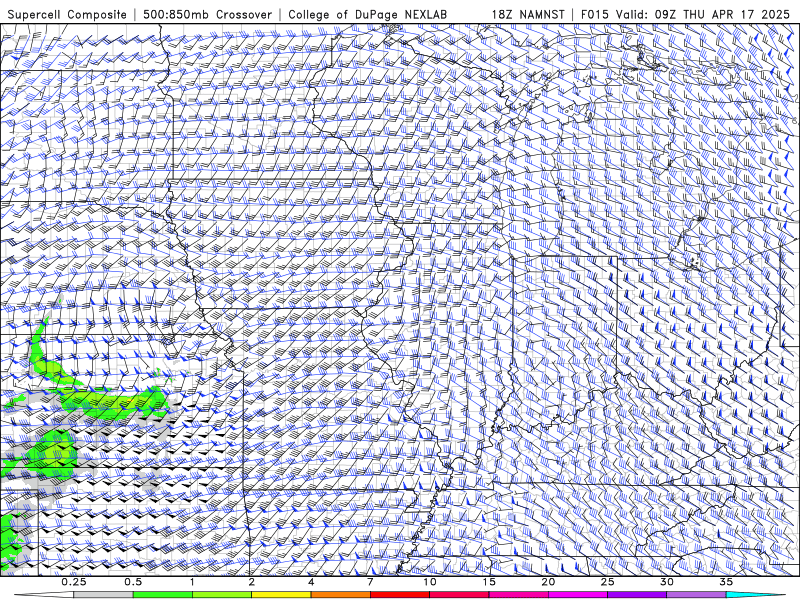Select the orange 4–7 color bar segment
This screenshot has height=600, width=800.
coord(340,595)
